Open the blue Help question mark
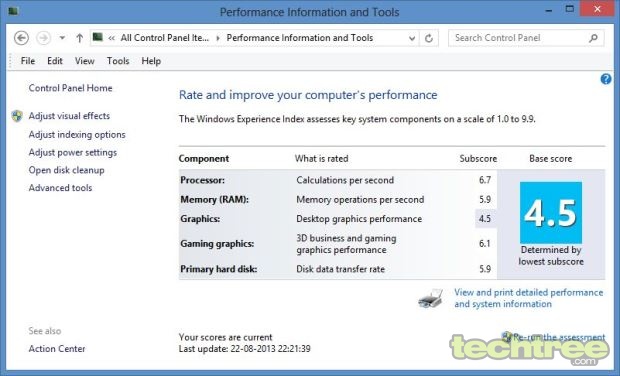The width and height of the screenshot is (620, 376). (606, 79)
